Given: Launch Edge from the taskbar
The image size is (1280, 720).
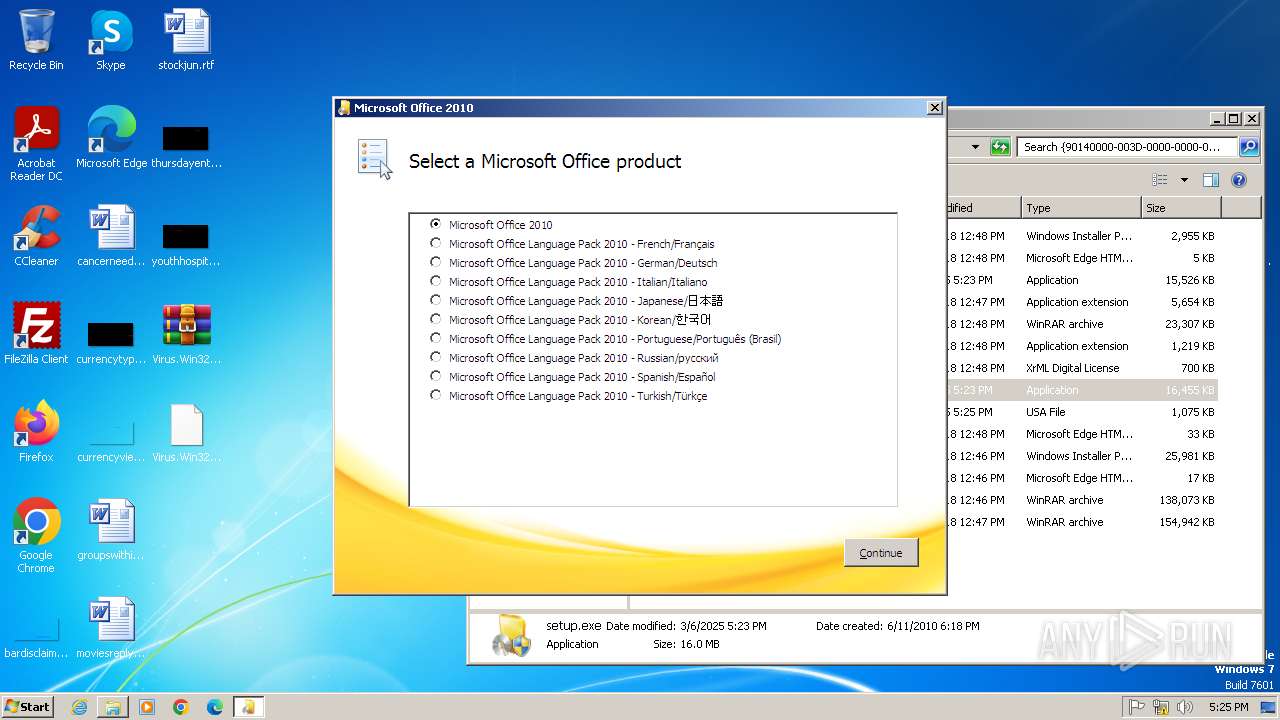Looking at the screenshot, I should (215, 707).
